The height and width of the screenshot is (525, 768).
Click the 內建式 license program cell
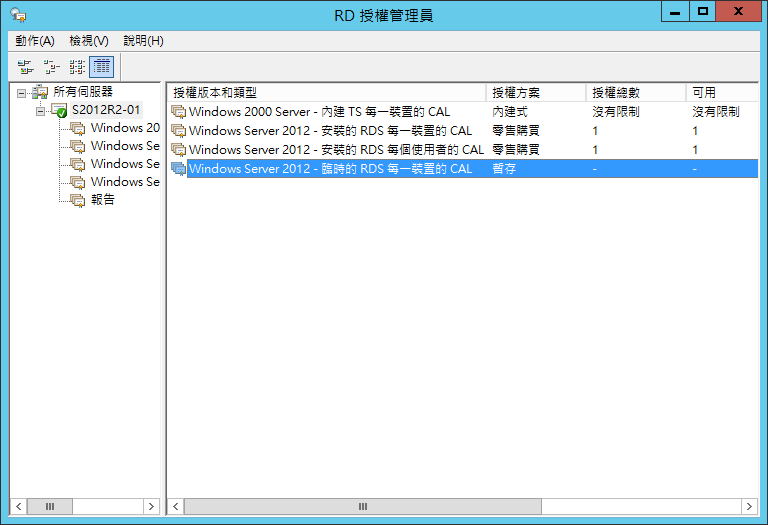(509, 112)
